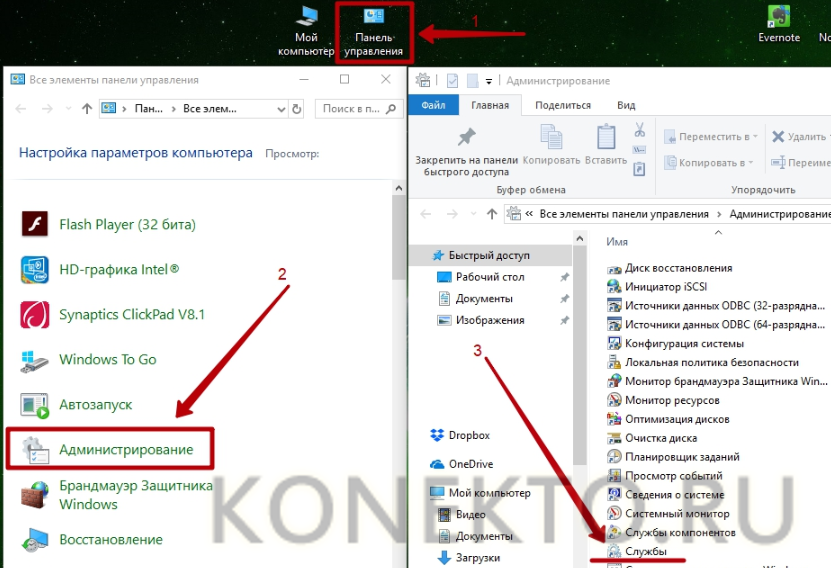This screenshot has height=568, width=831.
Task: Launch the Evernote desktop shortcut
Action: point(779,25)
